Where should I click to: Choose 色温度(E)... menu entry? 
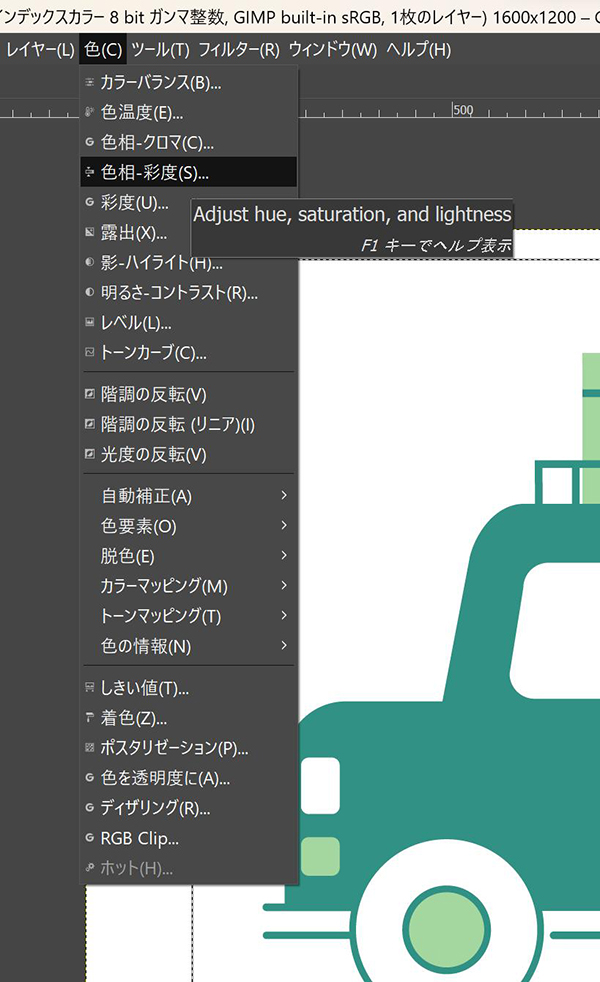point(189,112)
